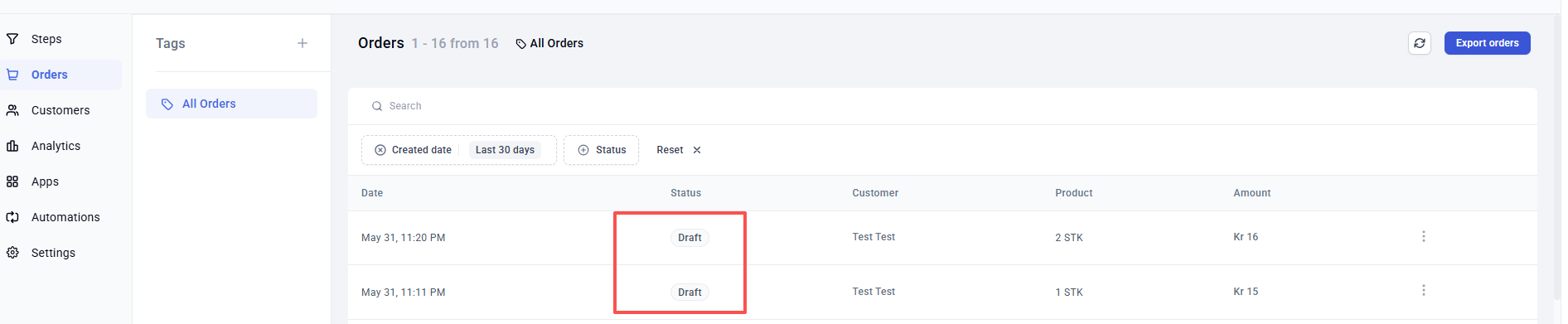
Task: Remove the Created date filter
Action: (380, 150)
